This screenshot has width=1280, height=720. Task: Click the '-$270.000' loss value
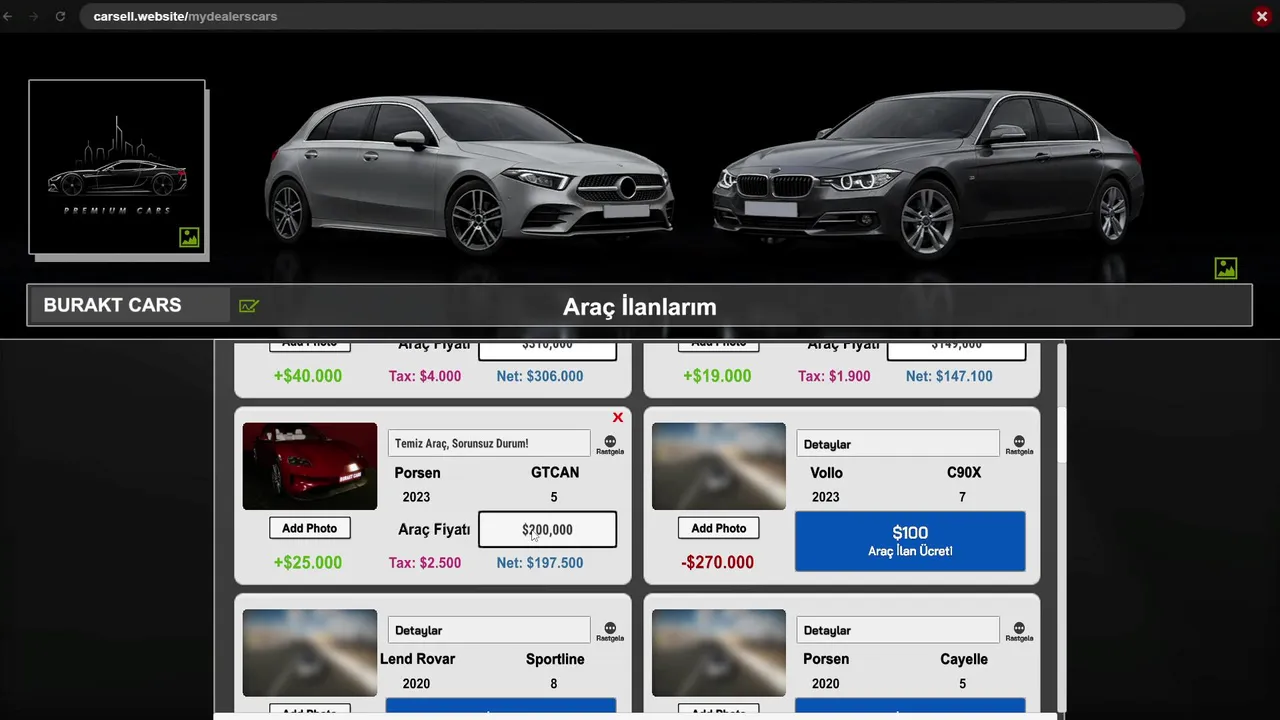coord(718,562)
